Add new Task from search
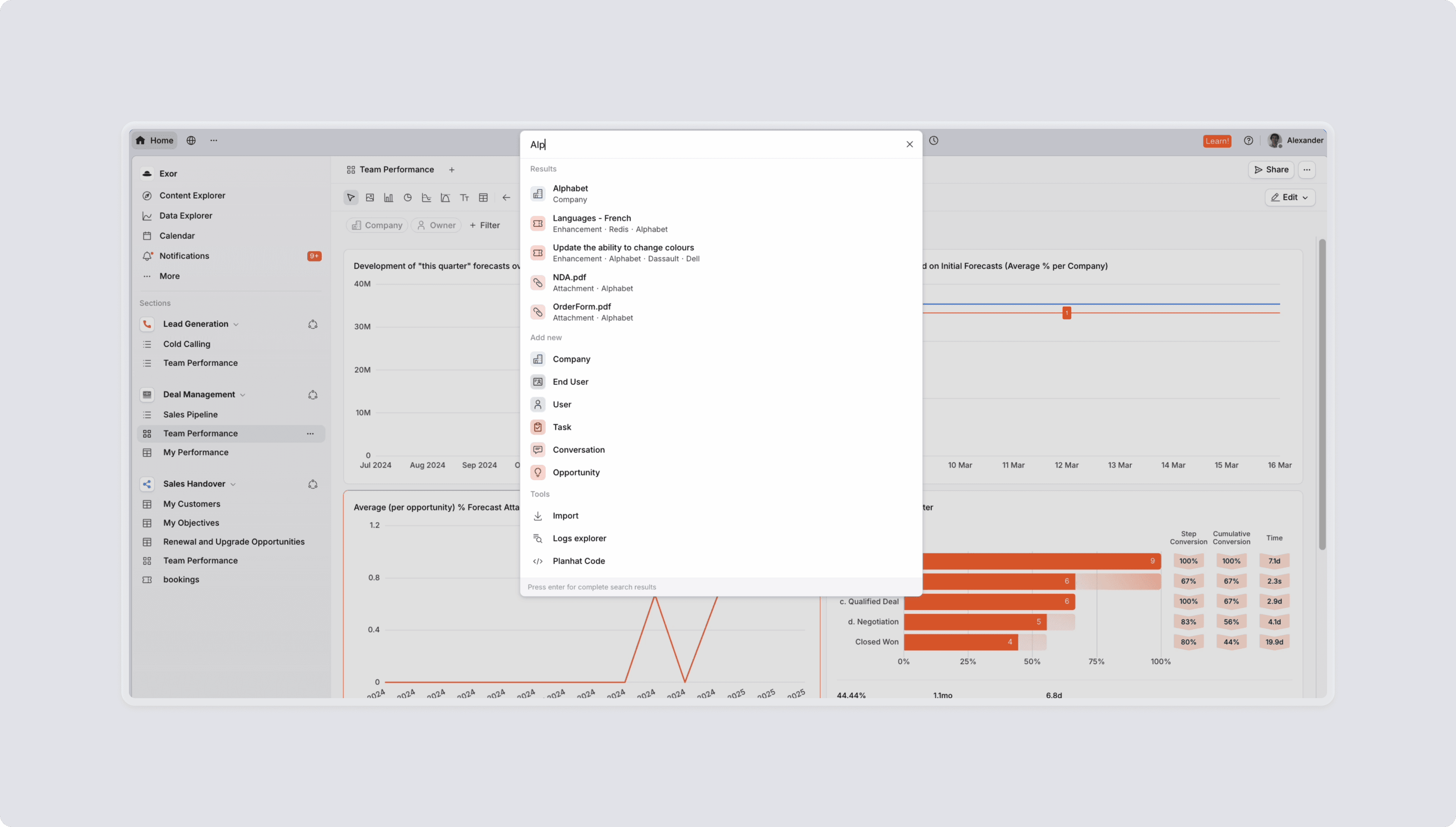Image resolution: width=1456 pixels, height=827 pixels. click(x=720, y=427)
